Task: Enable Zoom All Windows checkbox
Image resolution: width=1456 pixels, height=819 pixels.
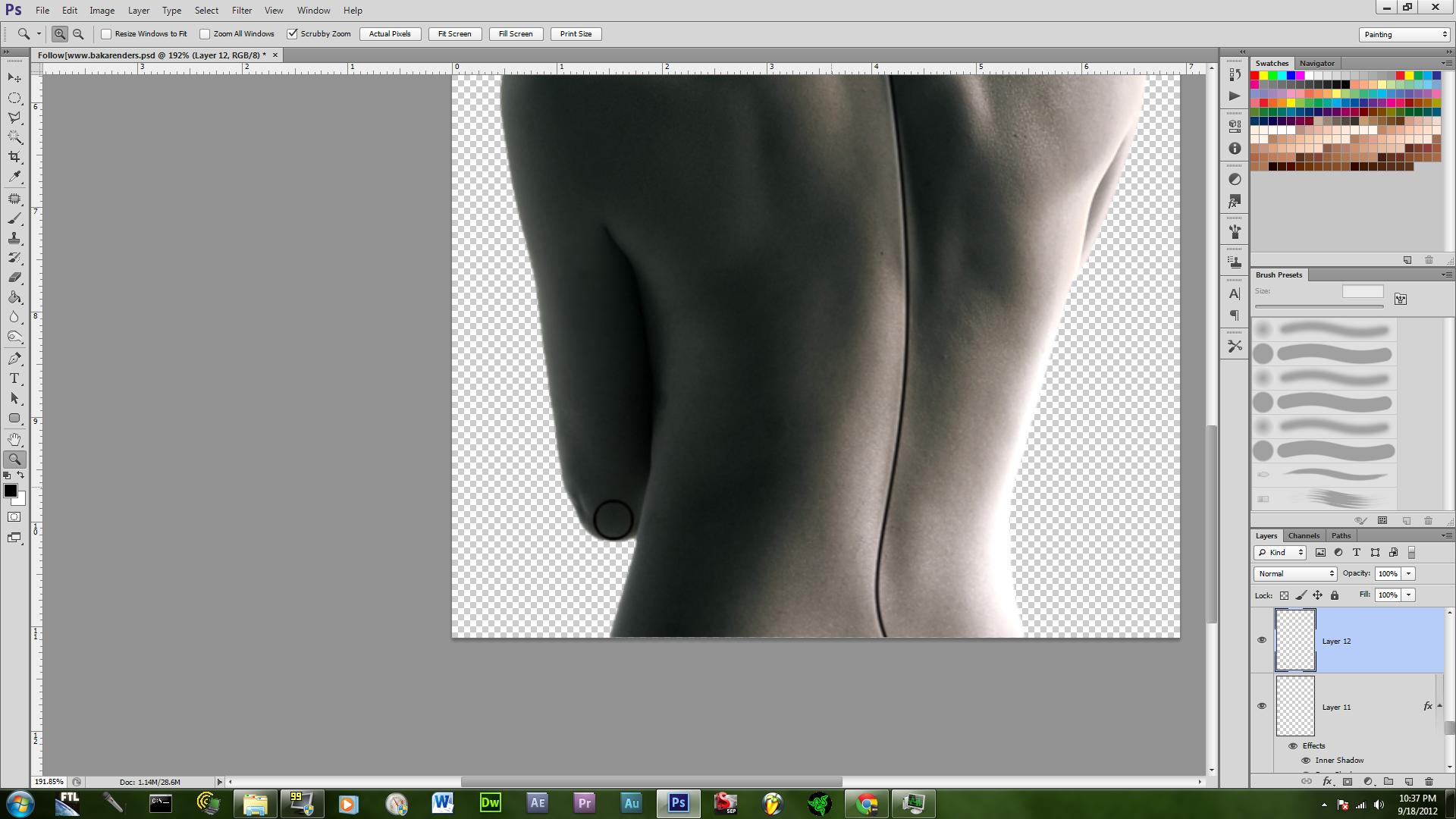Action: coord(205,34)
